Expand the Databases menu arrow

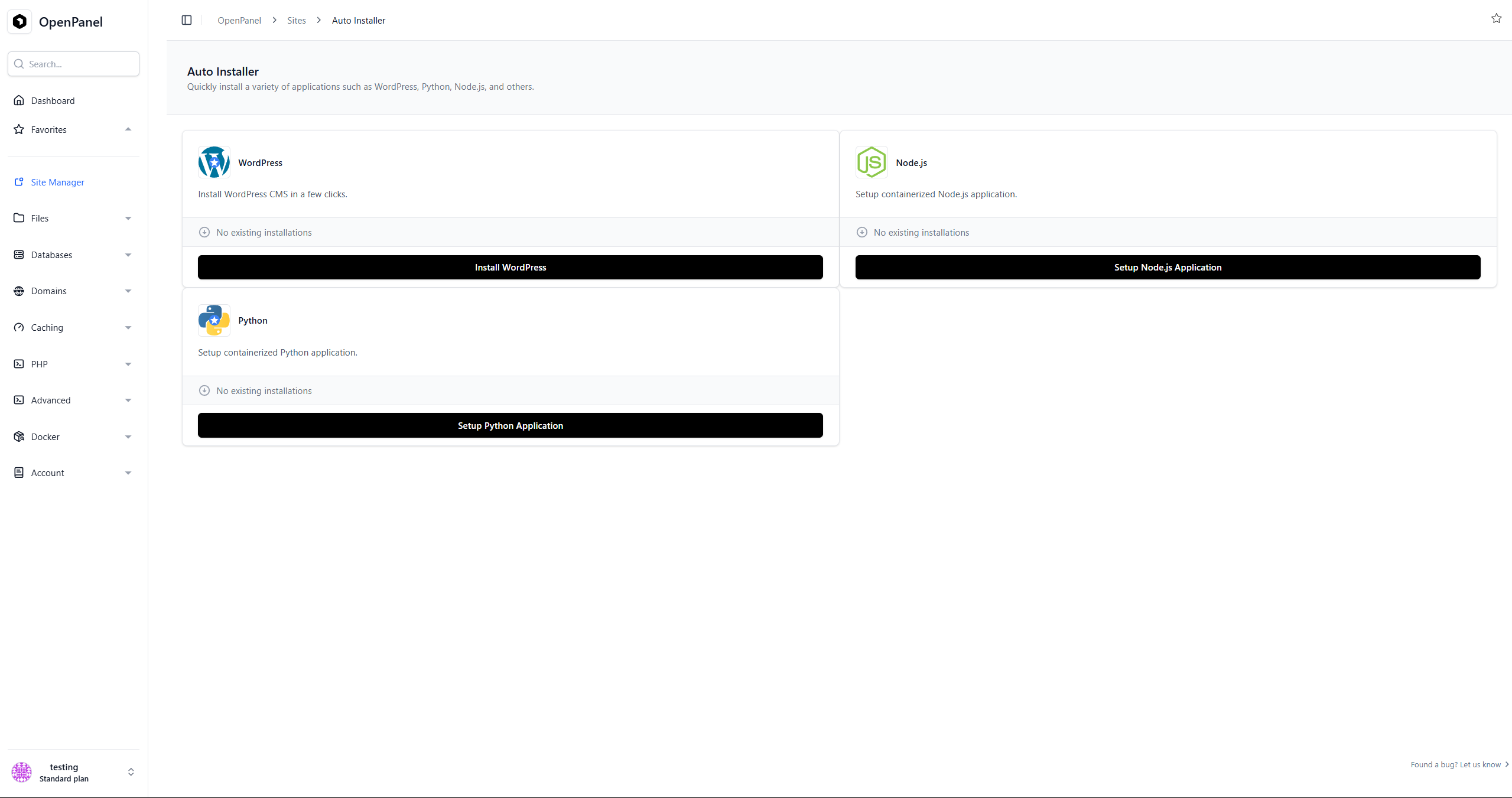point(128,255)
